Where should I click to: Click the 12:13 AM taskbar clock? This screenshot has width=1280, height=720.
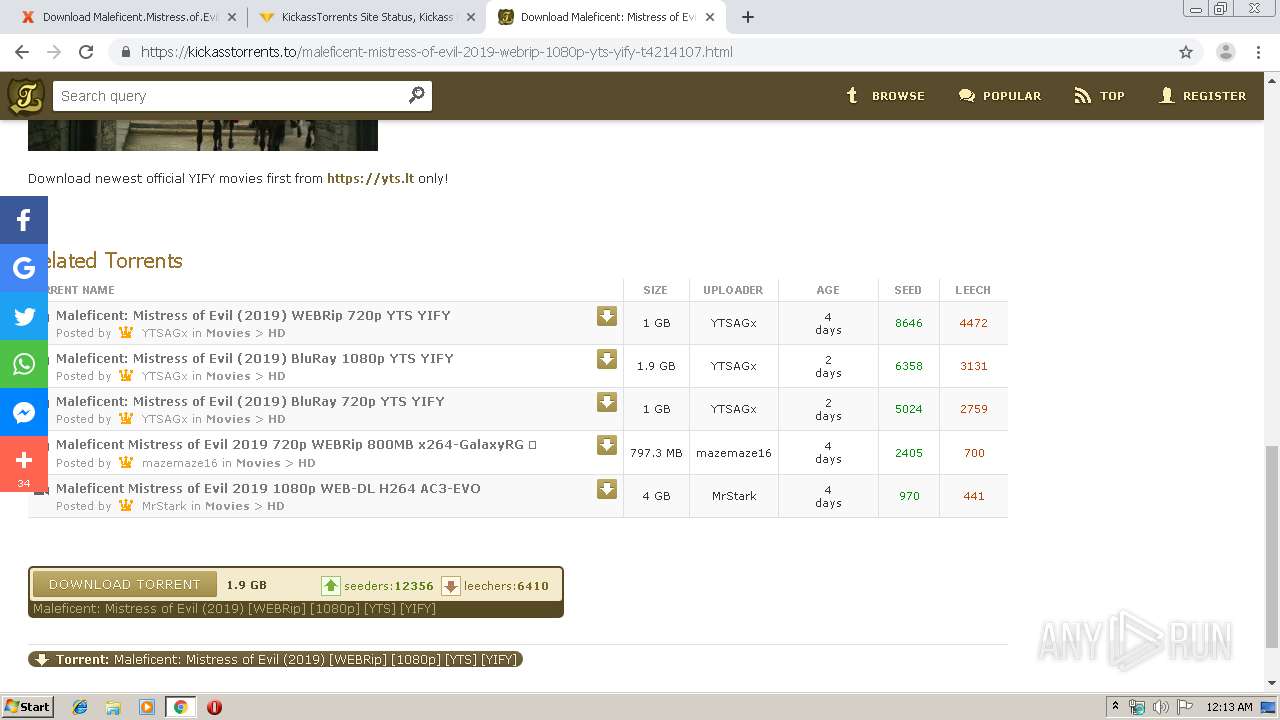click(x=1229, y=707)
